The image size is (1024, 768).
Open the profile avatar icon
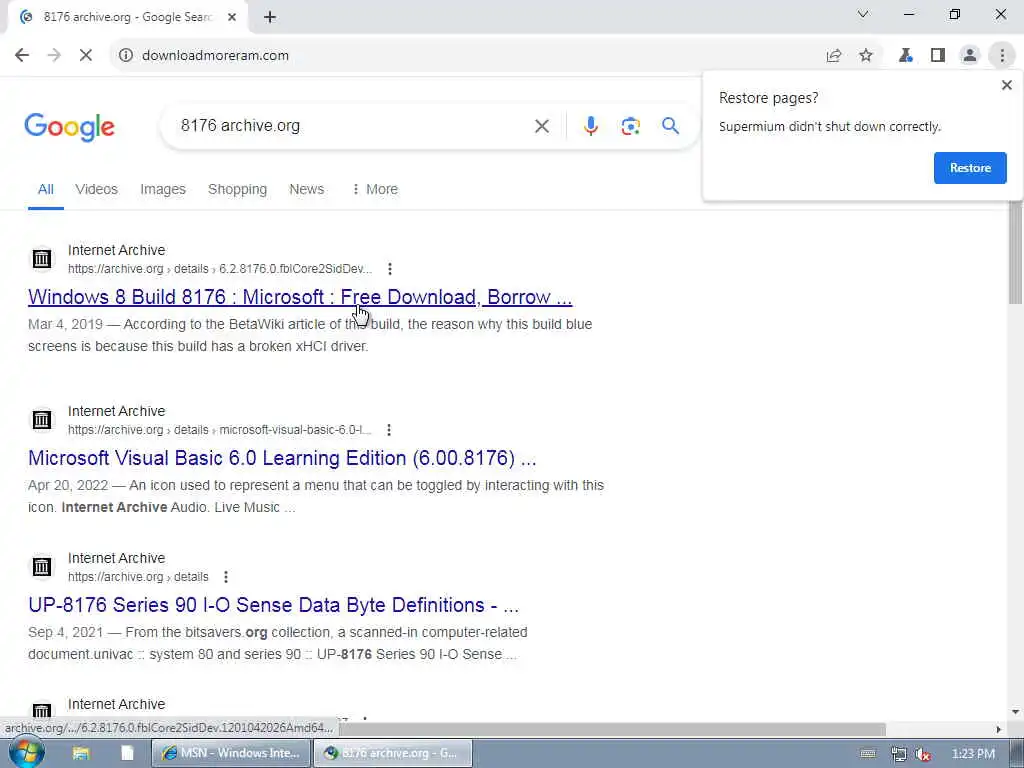pos(970,56)
